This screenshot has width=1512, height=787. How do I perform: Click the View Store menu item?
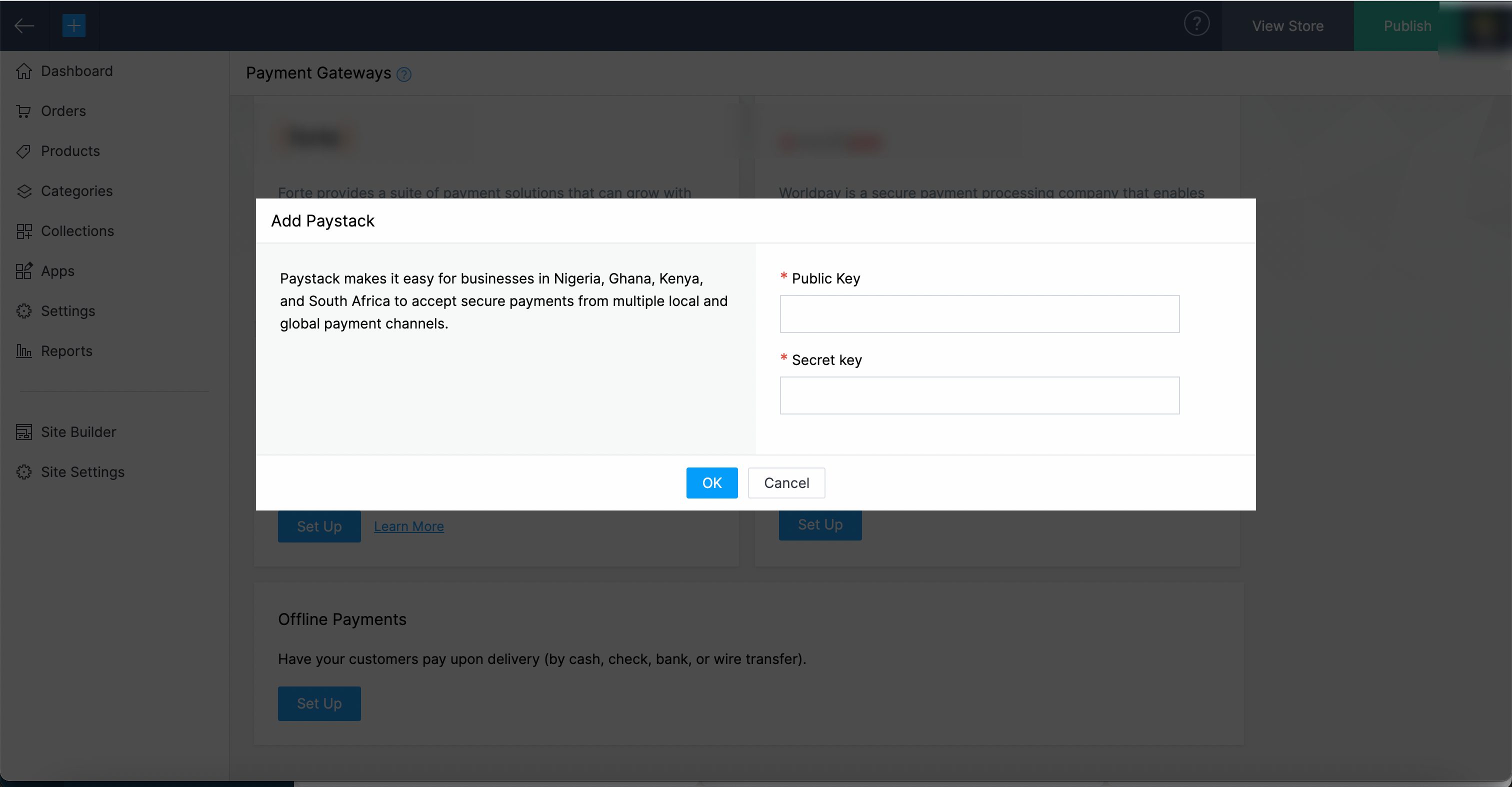point(1288,25)
